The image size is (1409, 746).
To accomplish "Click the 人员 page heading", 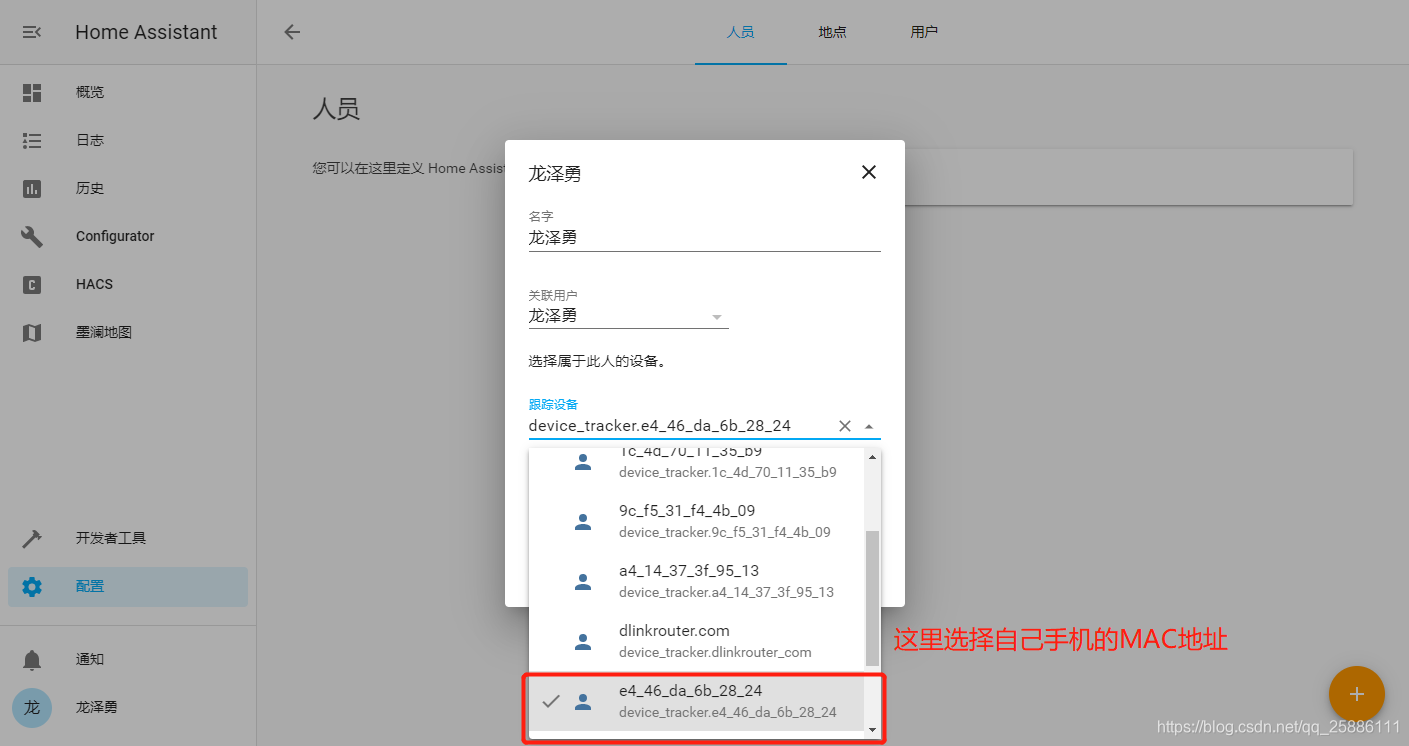I will 336,109.
